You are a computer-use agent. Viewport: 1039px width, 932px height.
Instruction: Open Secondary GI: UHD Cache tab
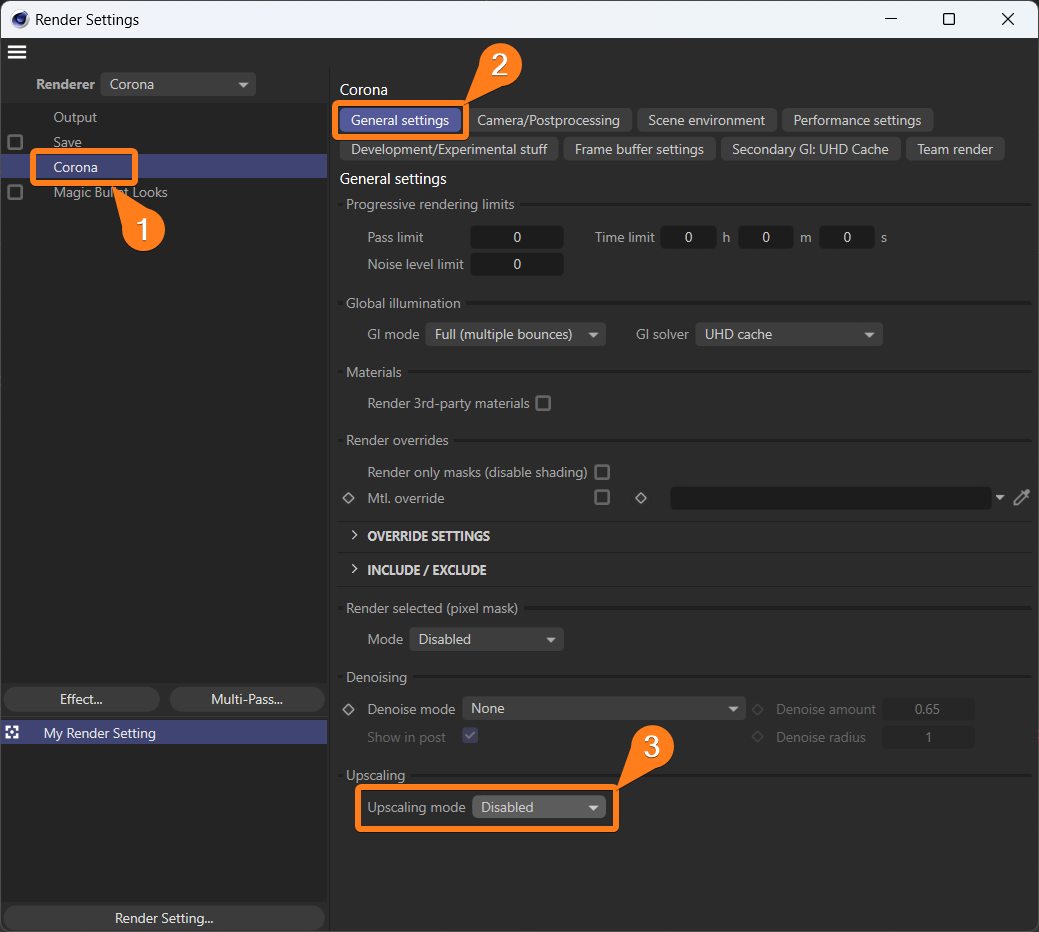click(810, 149)
